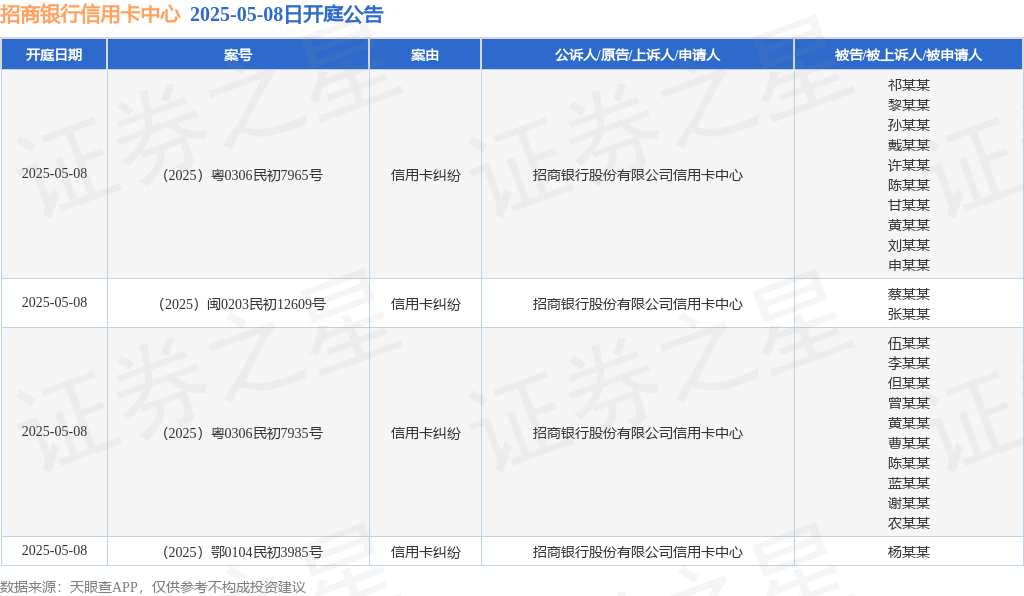Click '信用卡纠纷' in the 粤0306民初7965号 row
Screen dimensions: 1024x596
[425, 175]
